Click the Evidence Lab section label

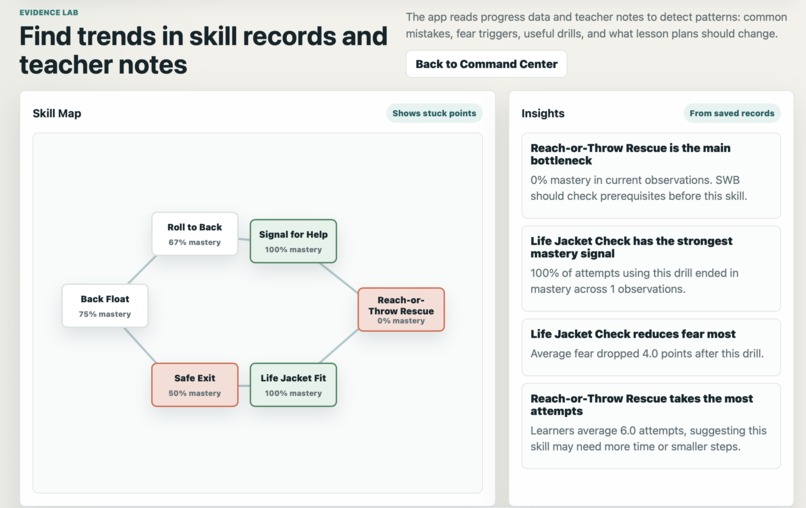pos(49,12)
